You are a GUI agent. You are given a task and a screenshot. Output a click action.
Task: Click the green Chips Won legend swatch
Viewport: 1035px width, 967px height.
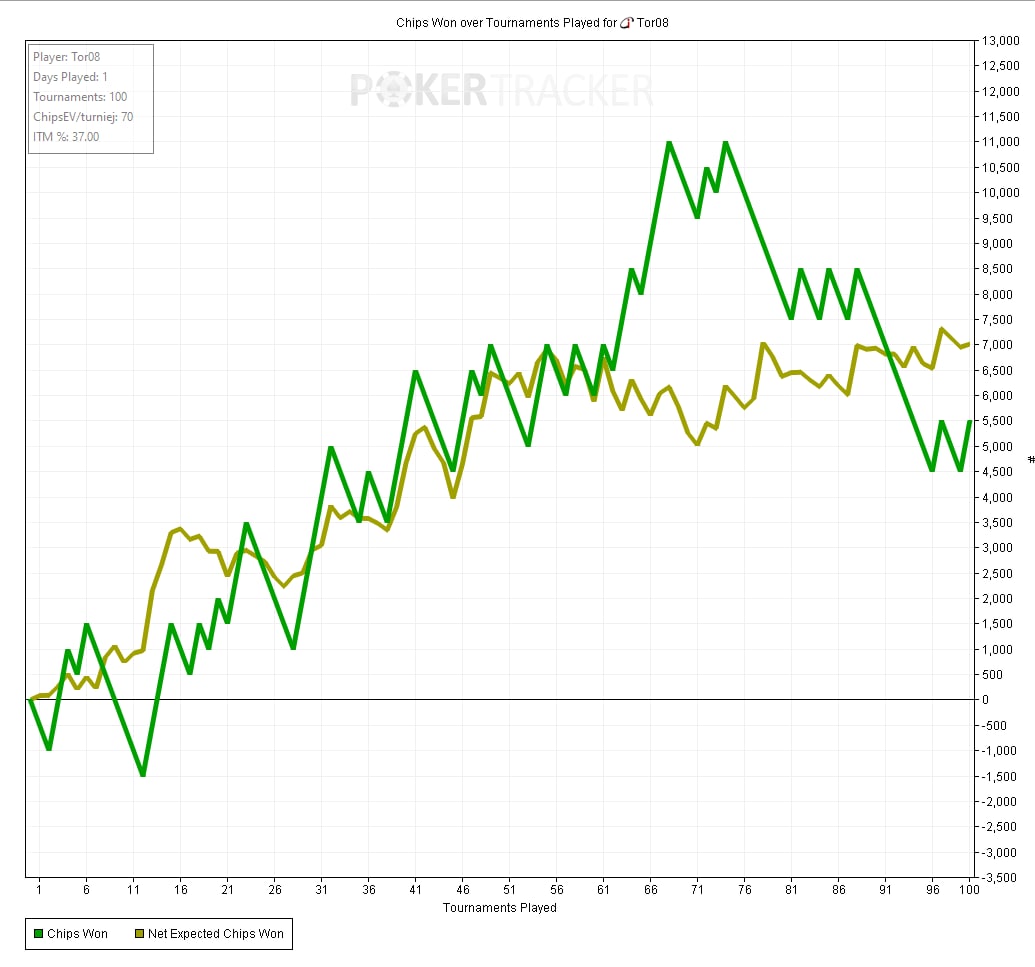[39, 934]
